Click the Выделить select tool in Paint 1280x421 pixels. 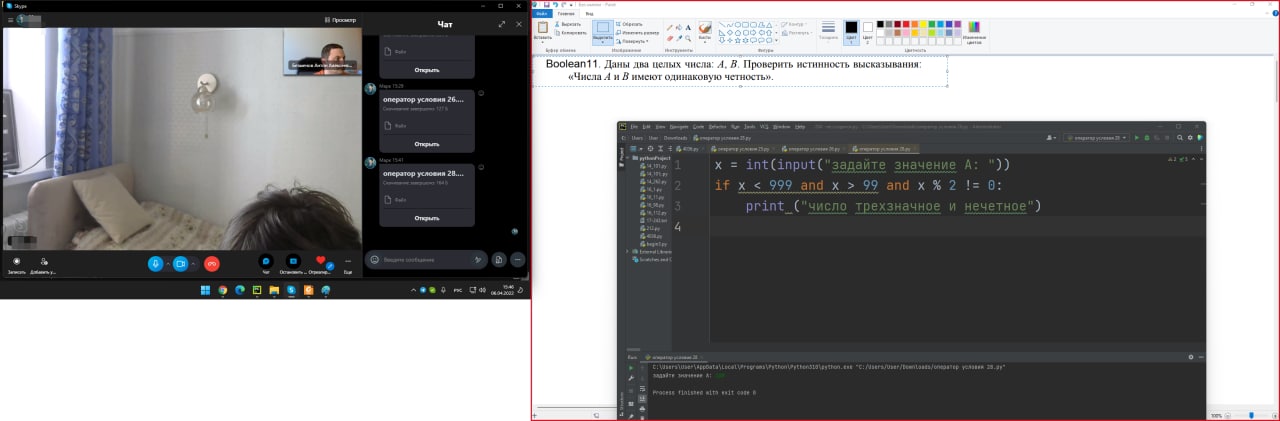click(x=603, y=33)
